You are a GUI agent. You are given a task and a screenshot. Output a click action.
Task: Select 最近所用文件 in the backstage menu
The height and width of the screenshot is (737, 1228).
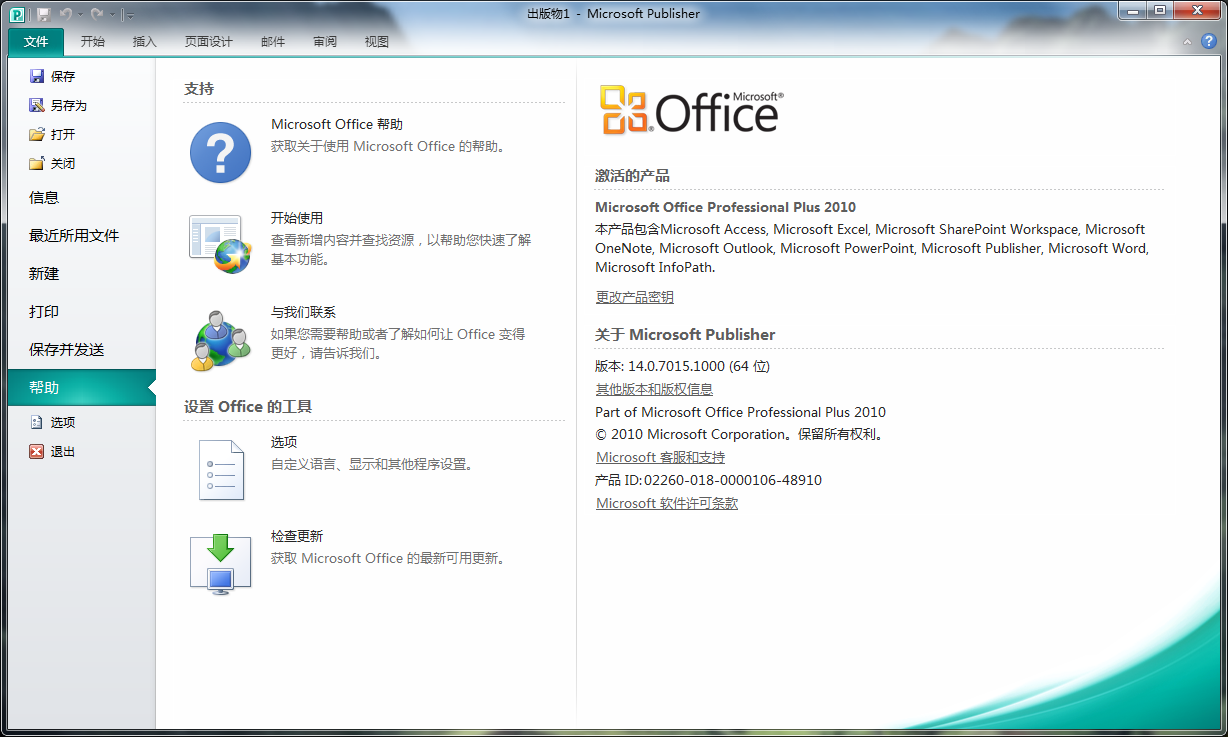pos(74,236)
